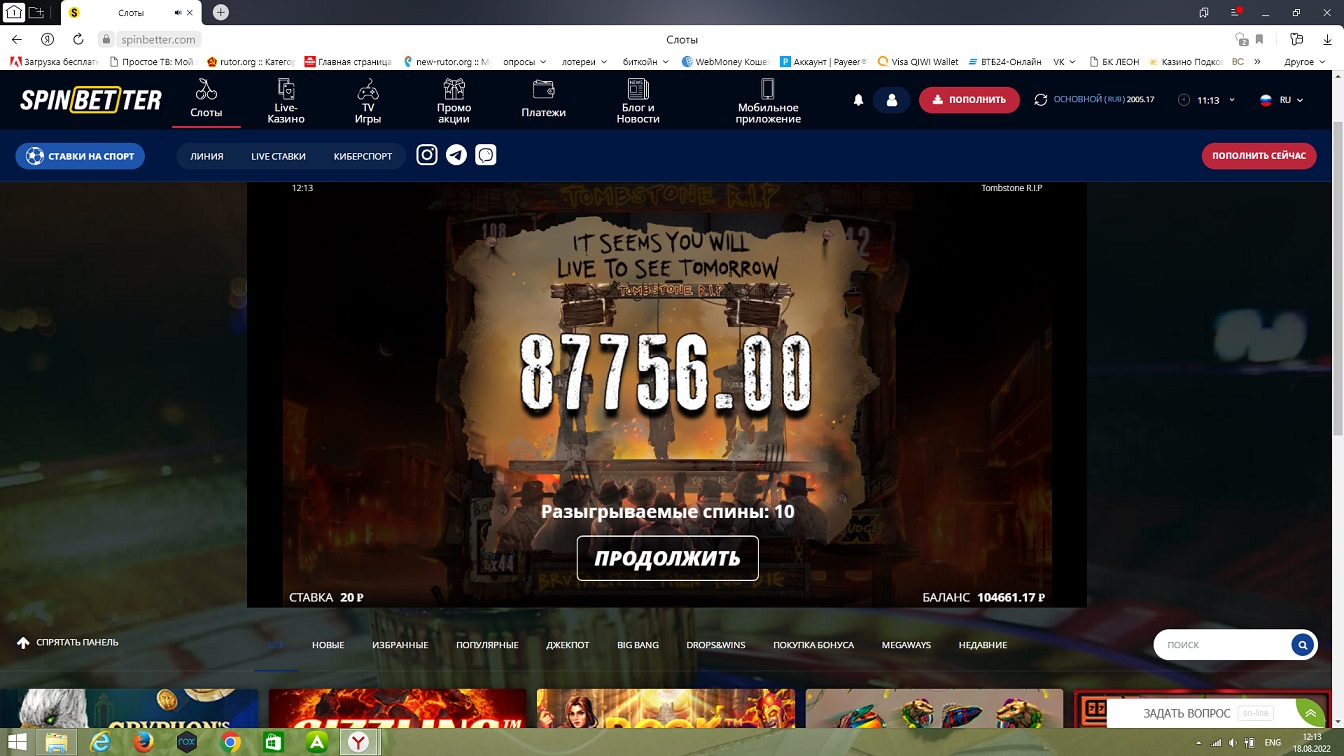Click the search magnifier button

tap(1302, 645)
